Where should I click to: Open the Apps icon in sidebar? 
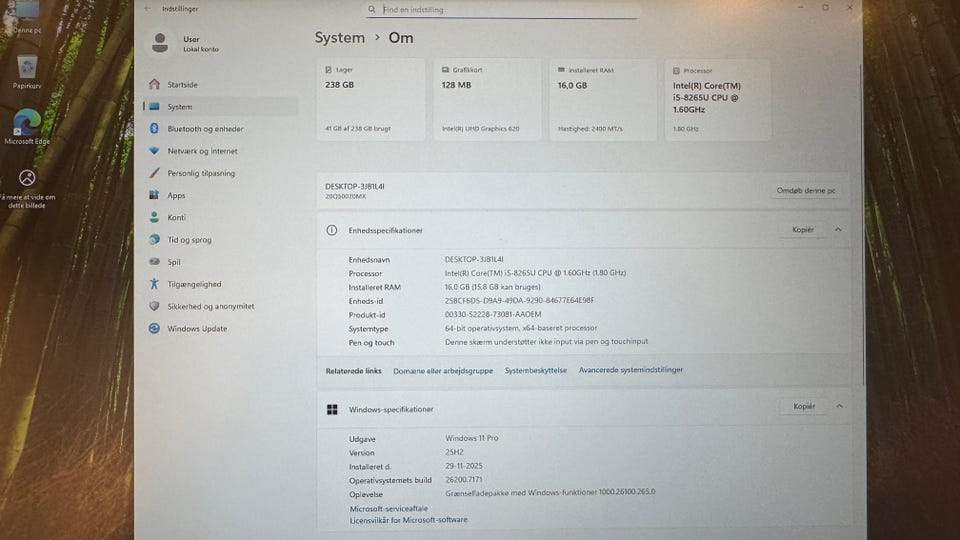click(154, 195)
